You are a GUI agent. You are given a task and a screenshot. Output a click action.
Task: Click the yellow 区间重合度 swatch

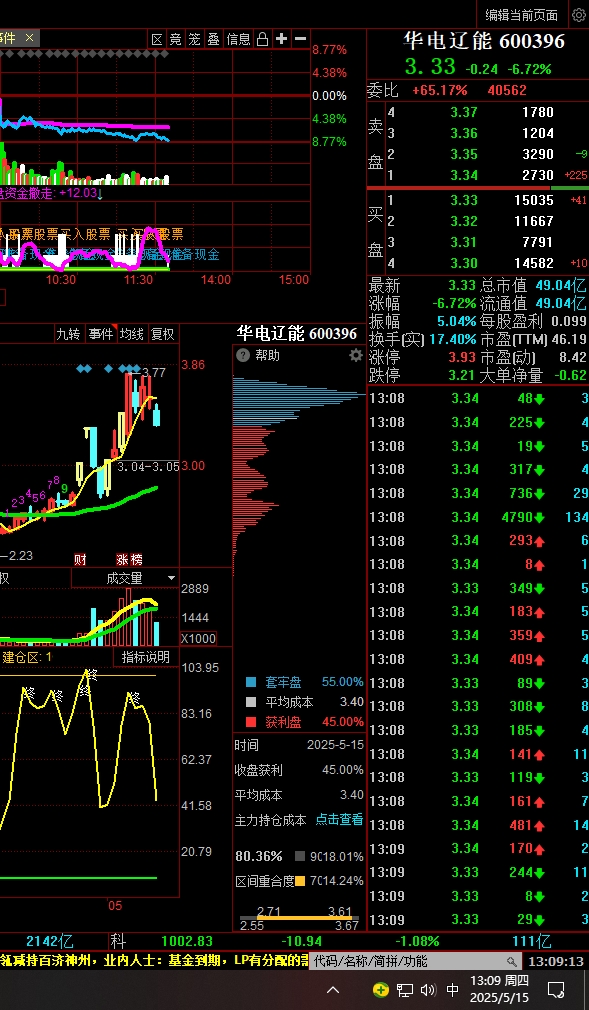[x=300, y=881]
